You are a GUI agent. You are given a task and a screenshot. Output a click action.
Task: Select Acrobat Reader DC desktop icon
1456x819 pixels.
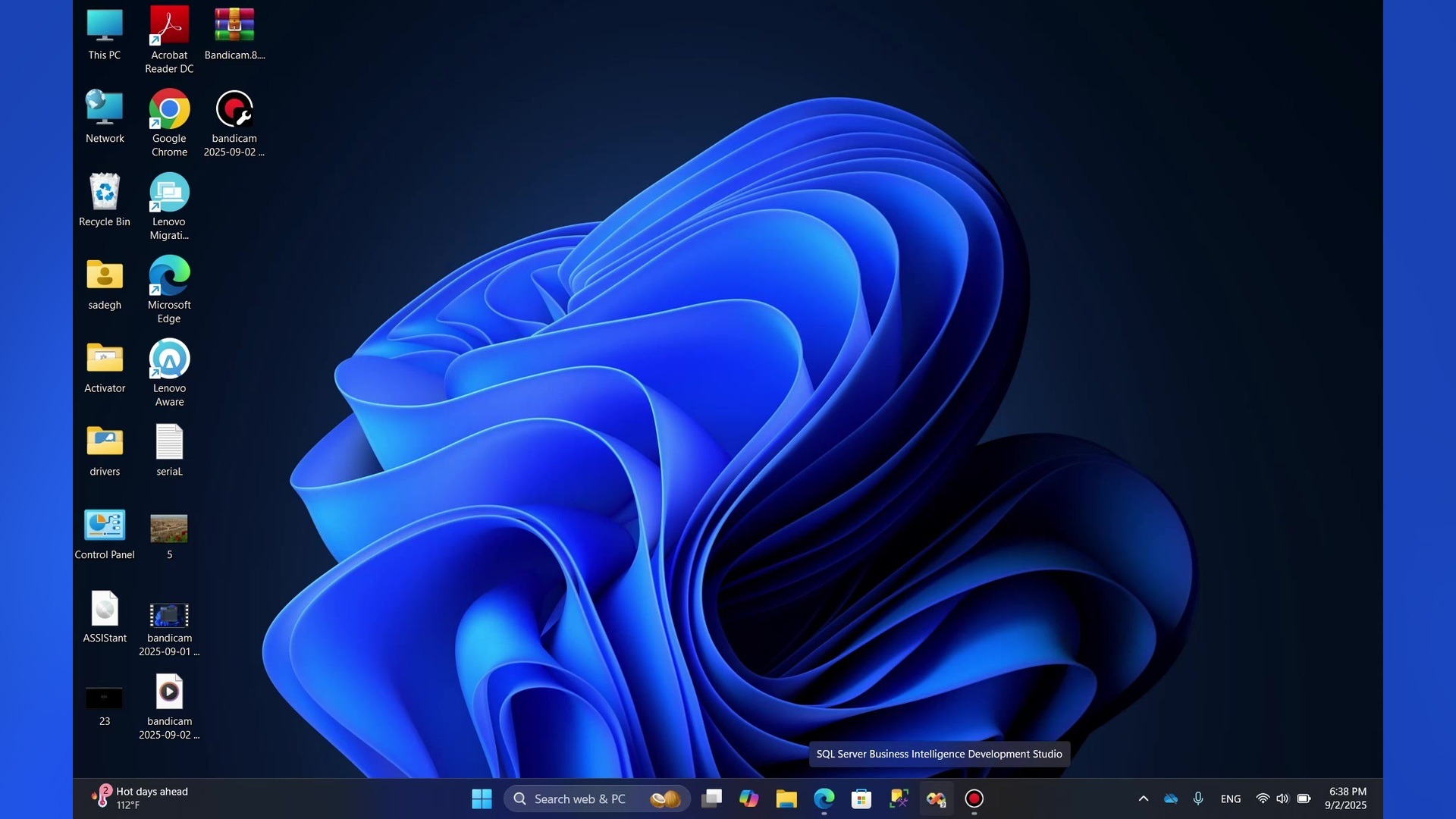[x=169, y=27]
